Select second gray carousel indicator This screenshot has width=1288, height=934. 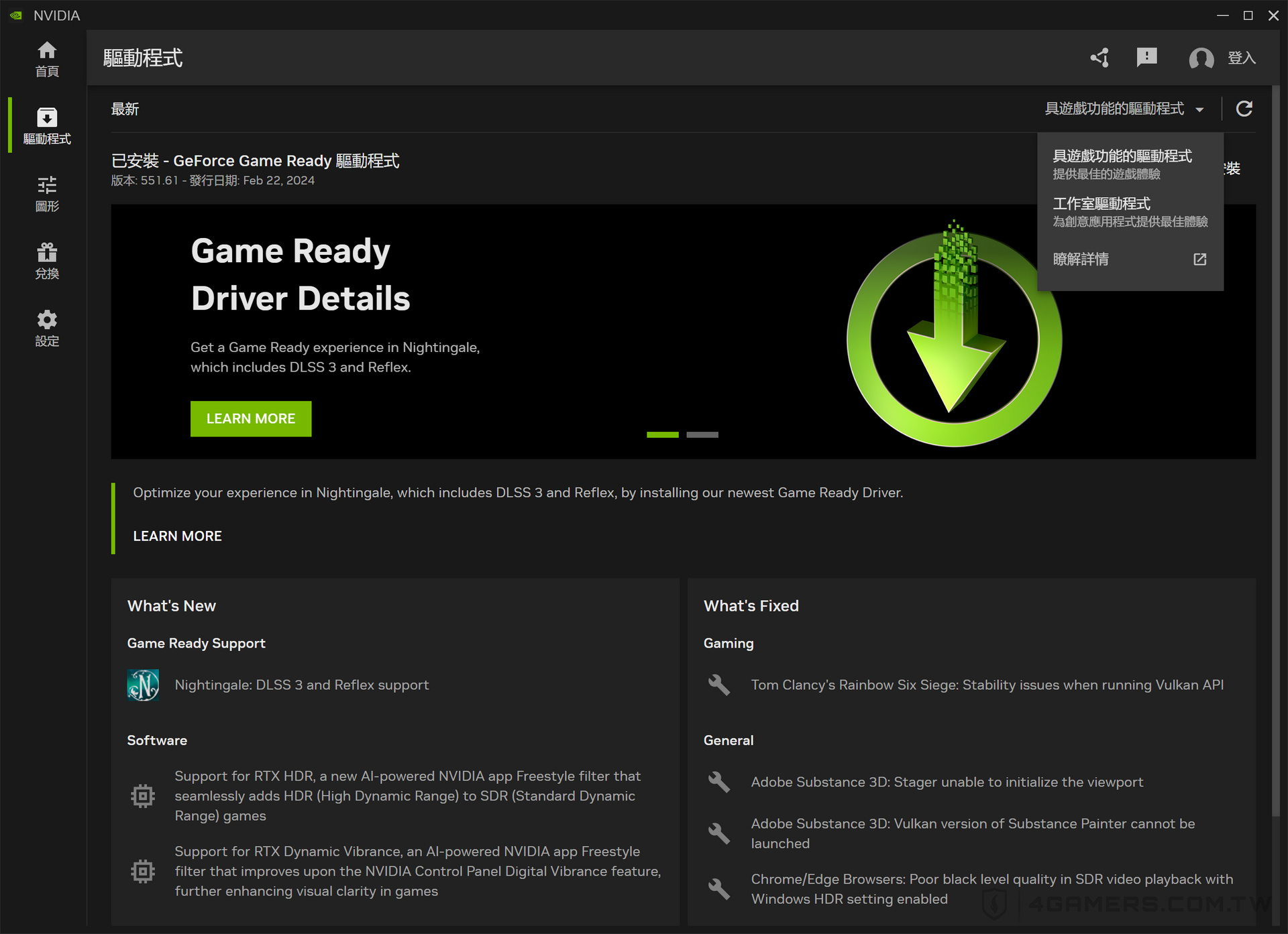tap(702, 435)
